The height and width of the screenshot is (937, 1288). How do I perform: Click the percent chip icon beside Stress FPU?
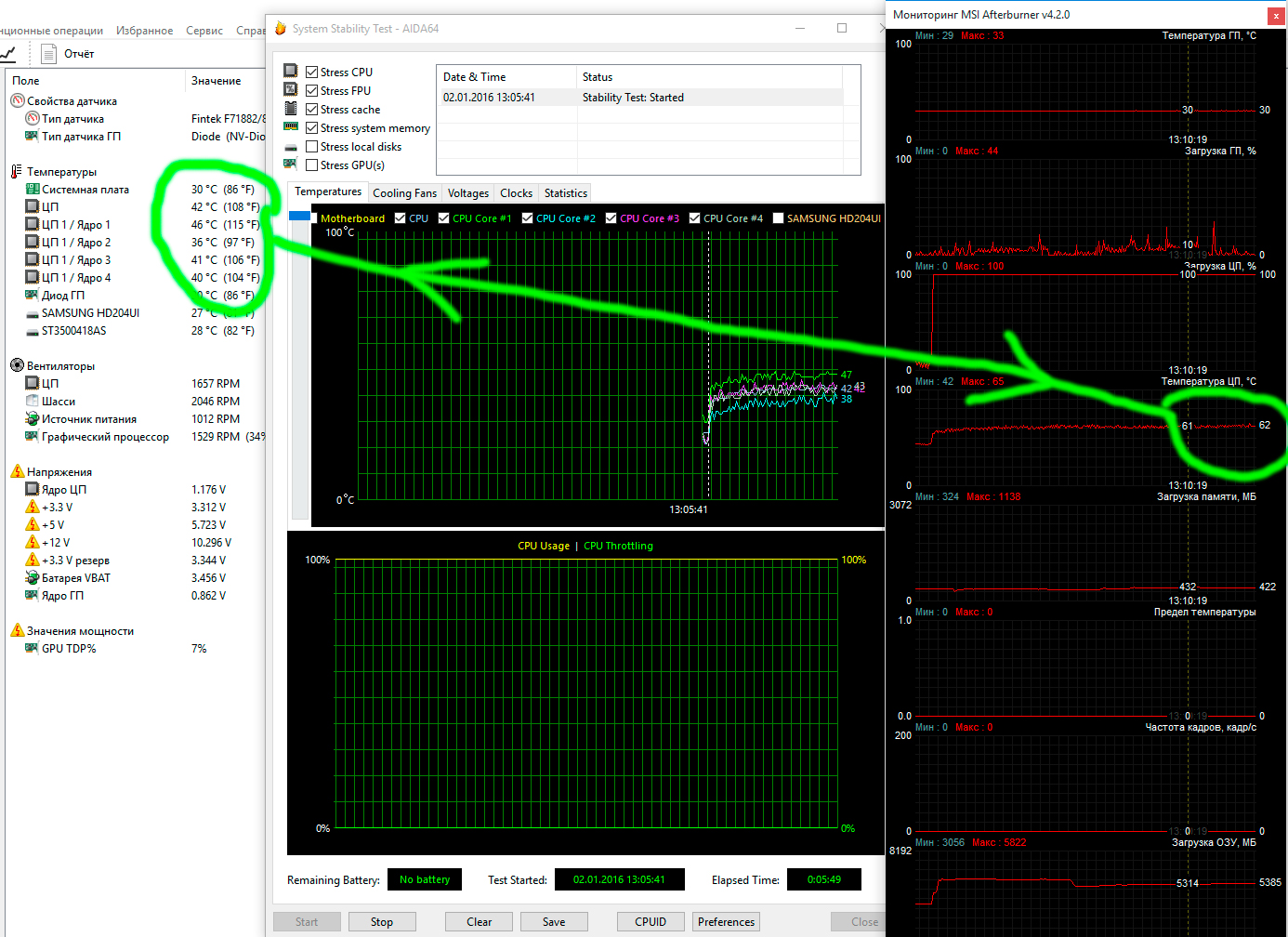coord(291,90)
